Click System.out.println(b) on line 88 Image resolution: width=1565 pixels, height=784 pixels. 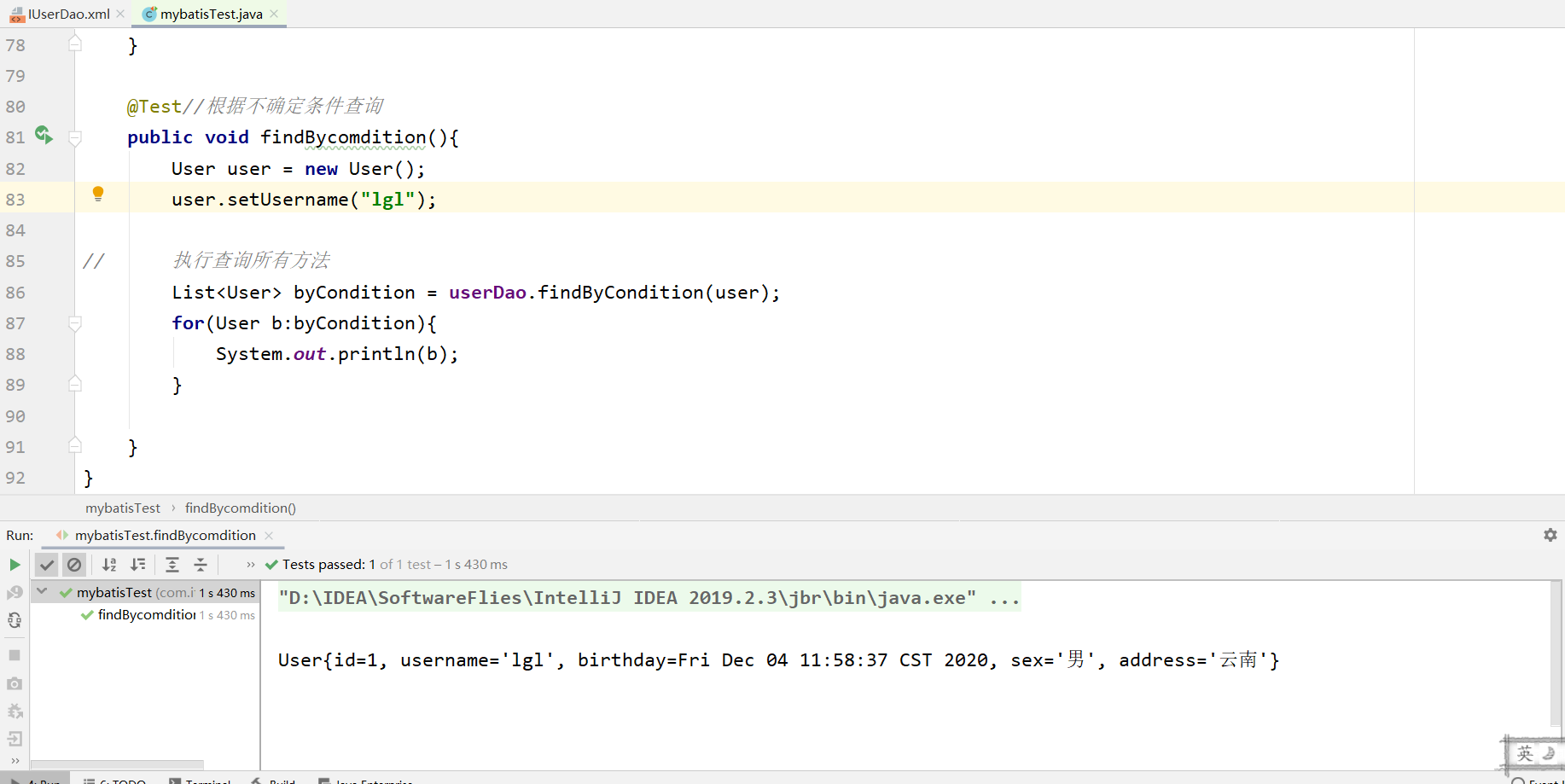coord(336,354)
